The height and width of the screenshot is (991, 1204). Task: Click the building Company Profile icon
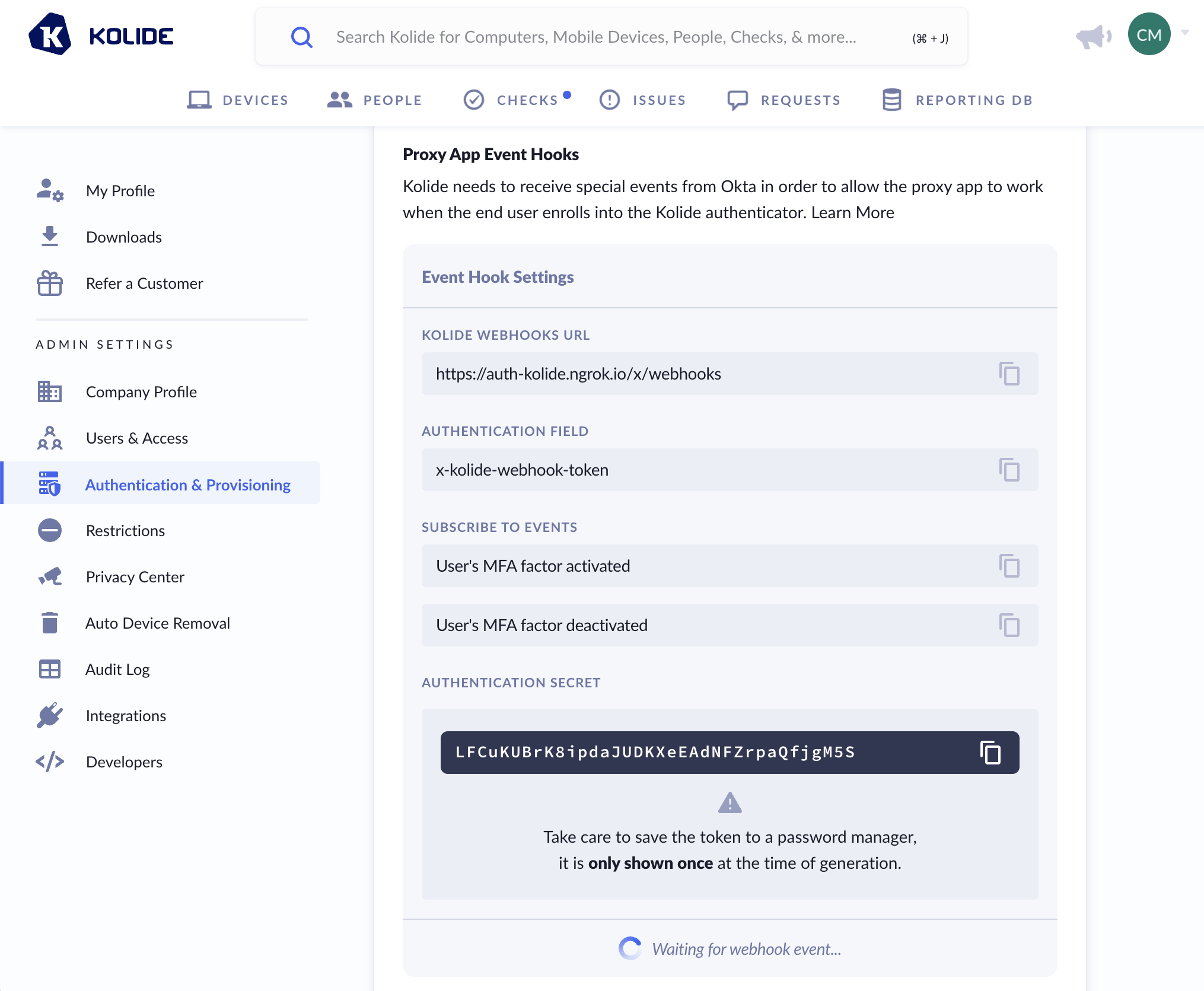tap(50, 391)
